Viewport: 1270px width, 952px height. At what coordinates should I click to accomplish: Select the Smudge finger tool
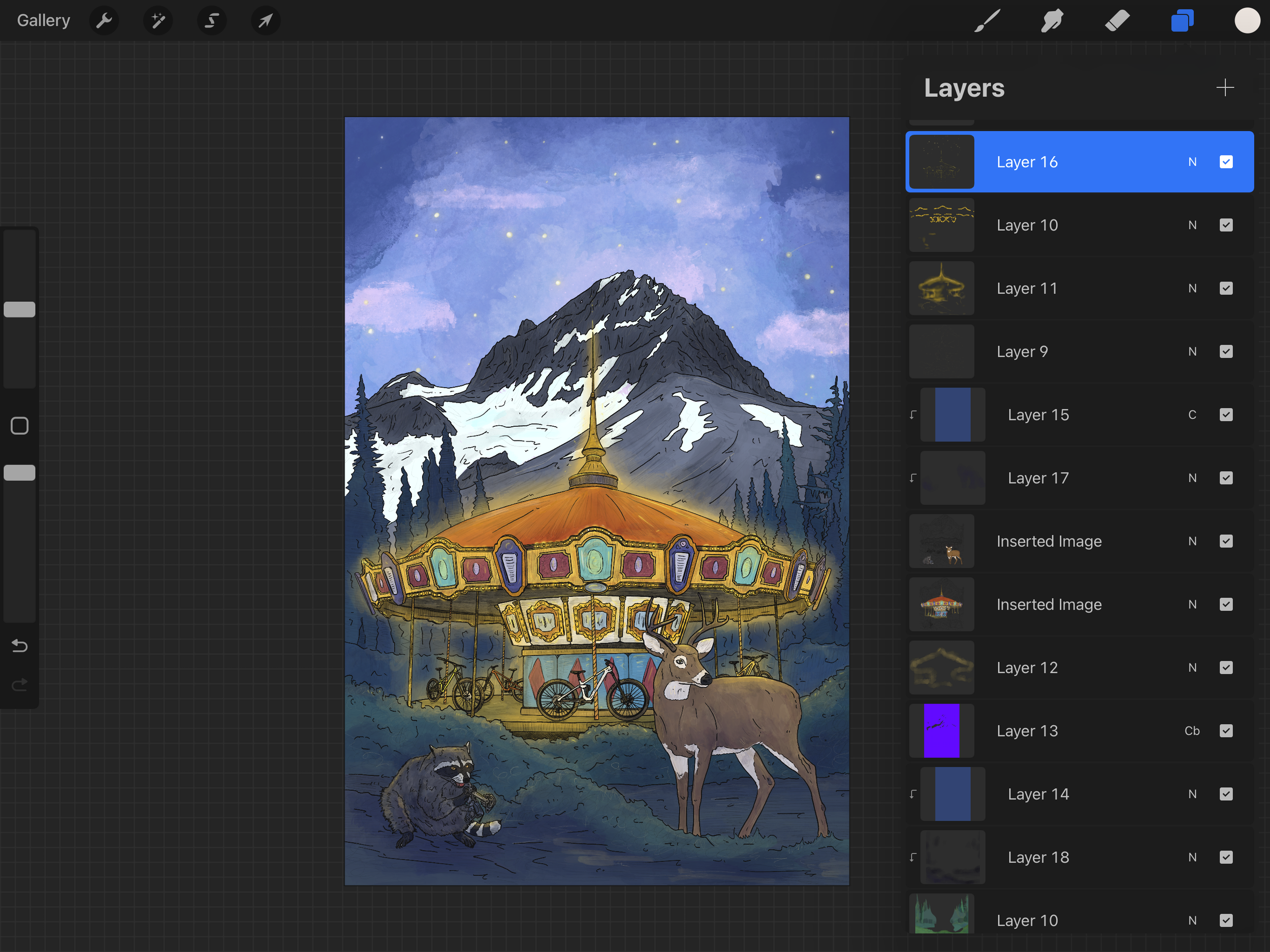(x=1052, y=21)
